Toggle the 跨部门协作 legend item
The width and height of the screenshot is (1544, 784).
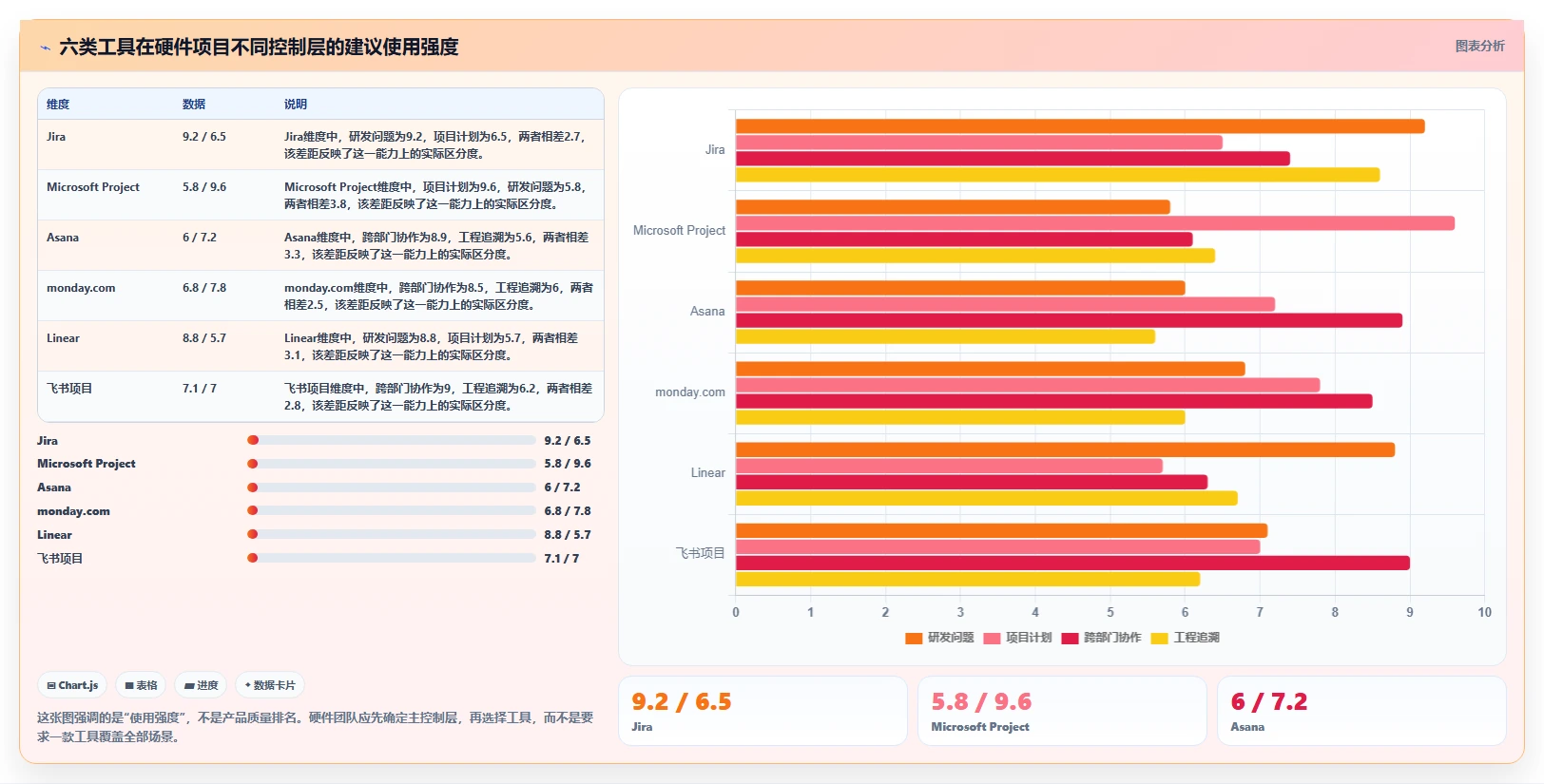1101,638
